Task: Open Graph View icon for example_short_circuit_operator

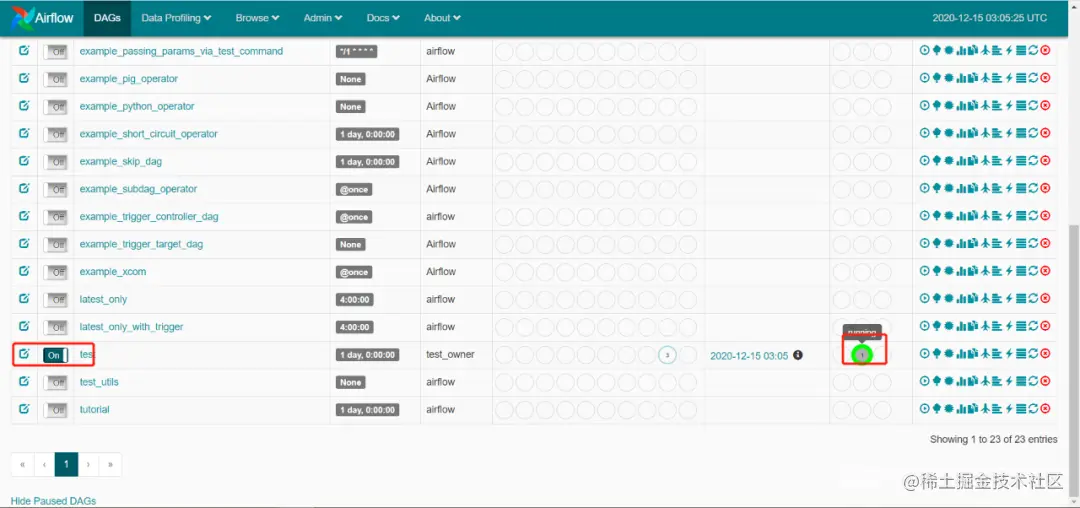Action: point(949,134)
